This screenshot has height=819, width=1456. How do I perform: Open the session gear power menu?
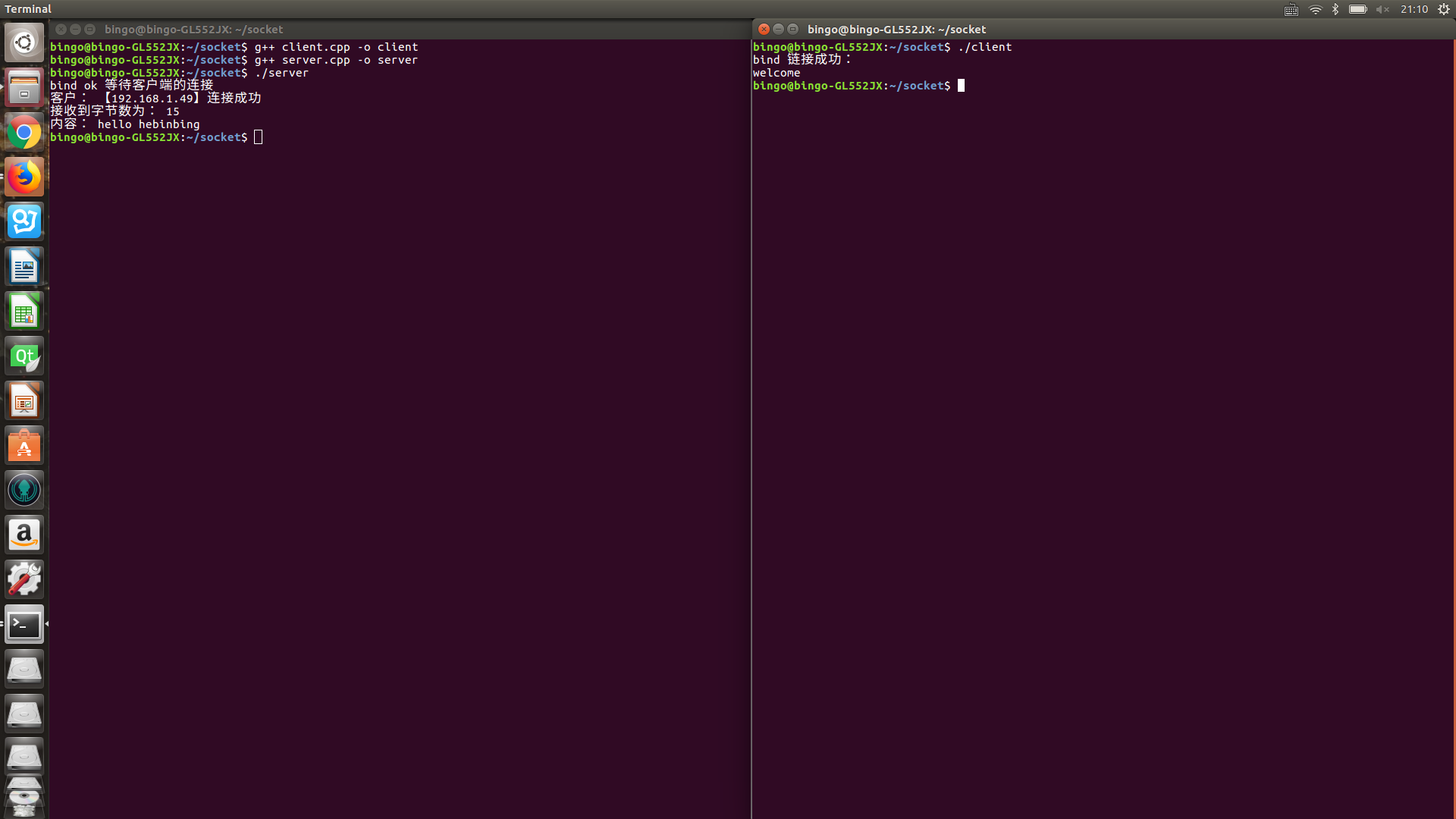click(x=1445, y=9)
